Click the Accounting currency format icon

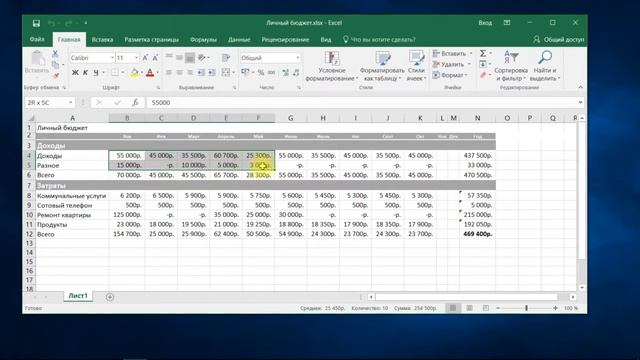coord(245,73)
